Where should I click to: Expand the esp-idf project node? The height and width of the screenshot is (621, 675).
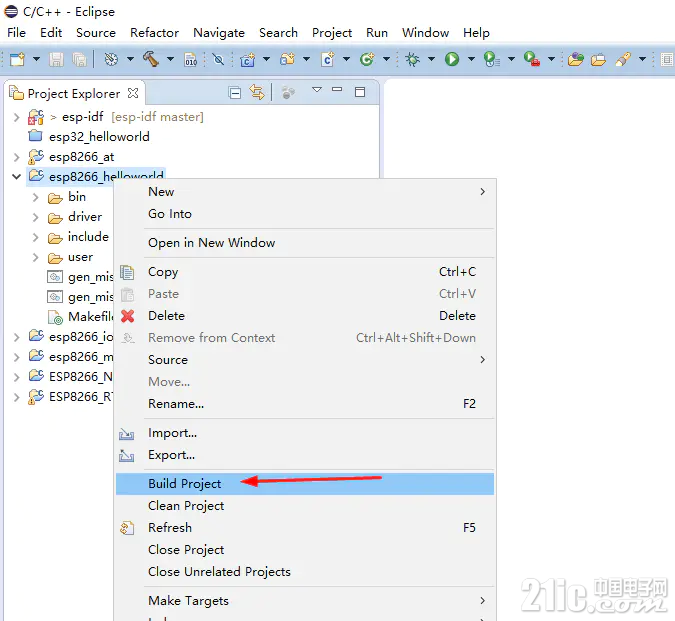pyautogui.click(x=16, y=117)
